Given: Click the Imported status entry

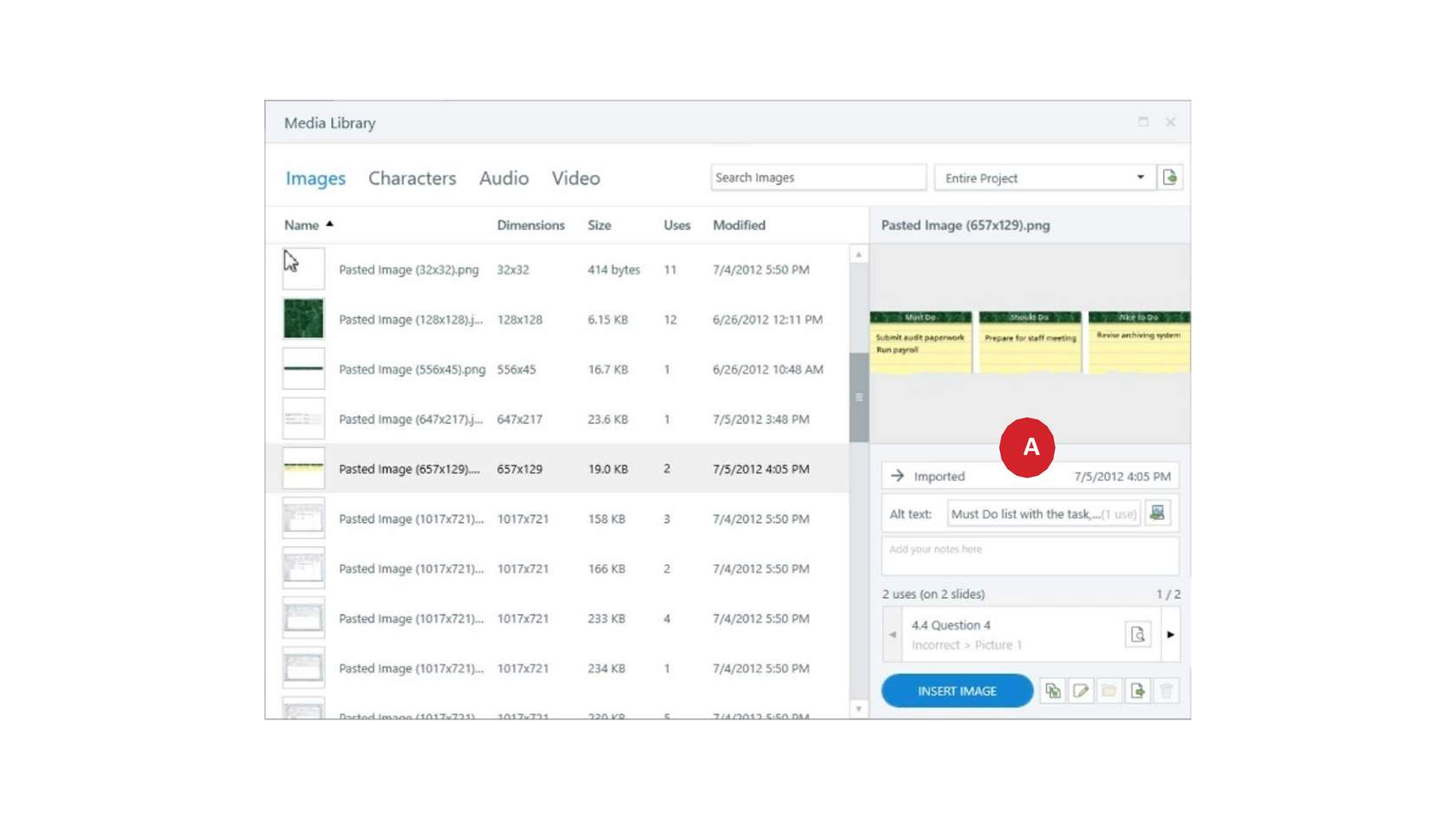Looking at the screenshot, I should (1030, 476).
